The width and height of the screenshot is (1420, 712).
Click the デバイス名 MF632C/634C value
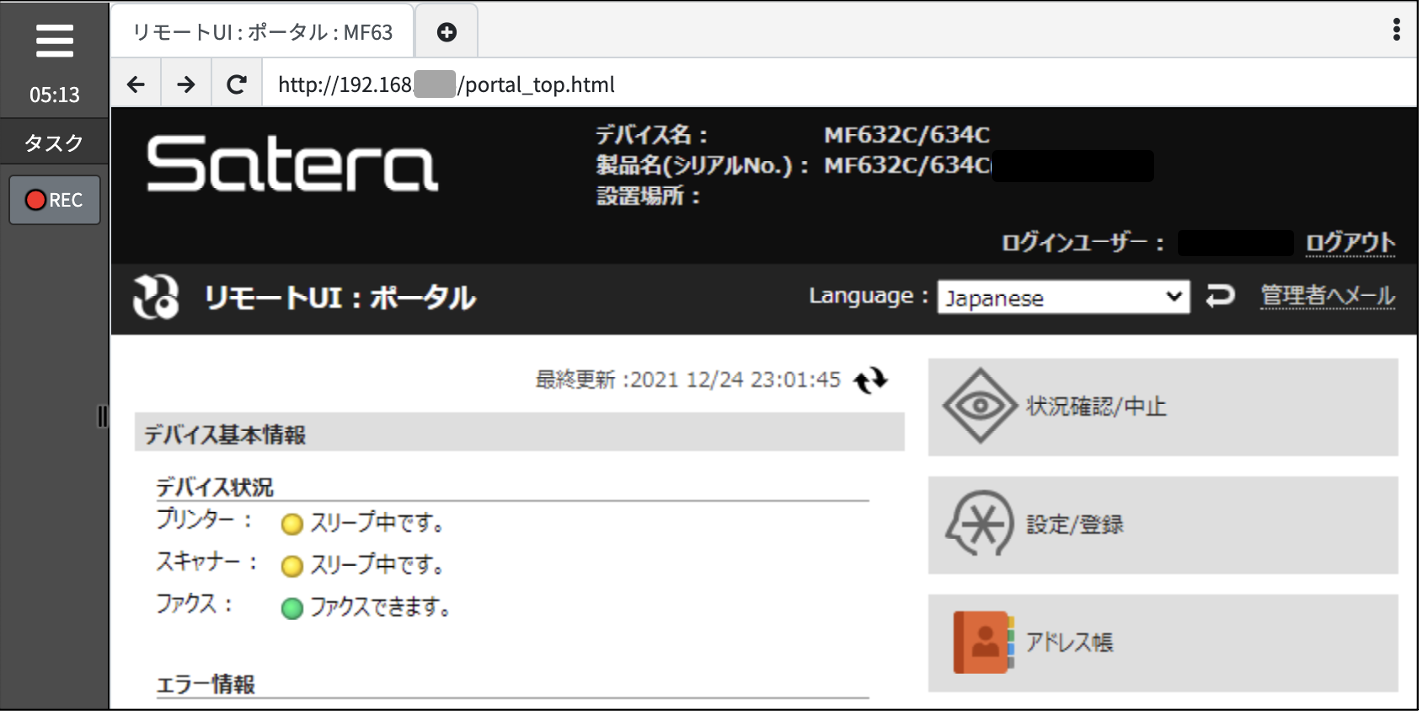coord(907,136)
